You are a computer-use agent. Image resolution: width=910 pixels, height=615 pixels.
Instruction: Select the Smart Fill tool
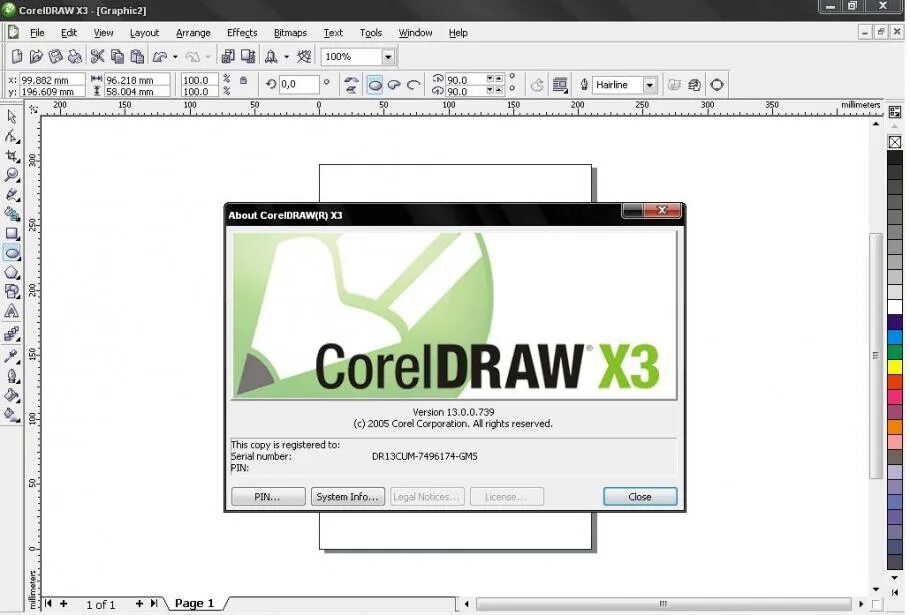(12, 214)
